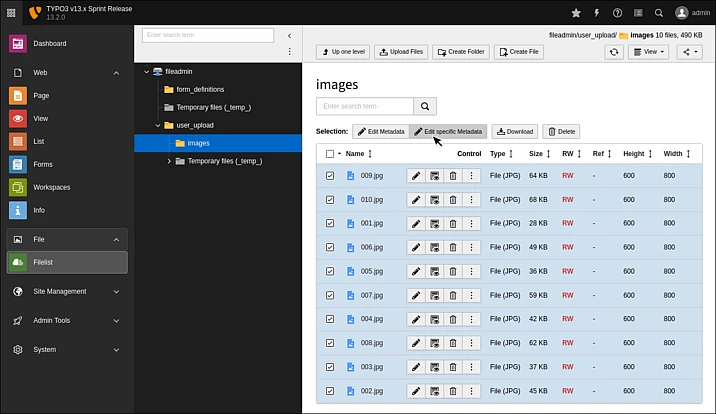Viewport: 716px width, 414px height.
Task: Toggle the select-all checkbox in table header
Action: tap(329, 154)
